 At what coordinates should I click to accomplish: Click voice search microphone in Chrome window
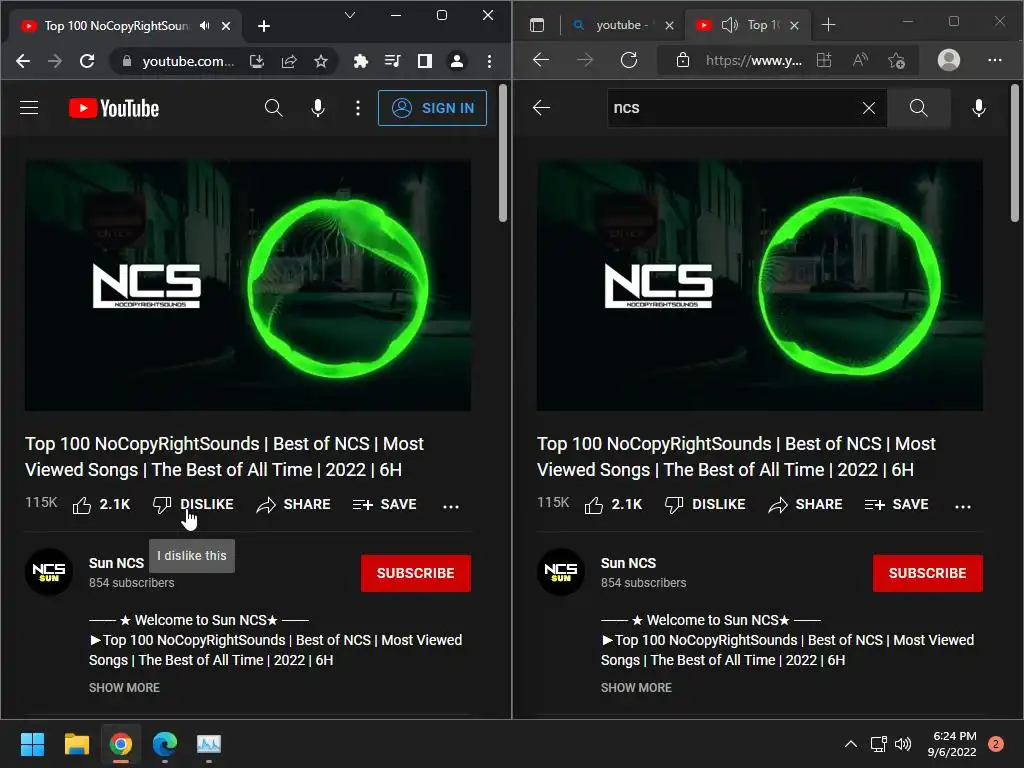(318, 108)
